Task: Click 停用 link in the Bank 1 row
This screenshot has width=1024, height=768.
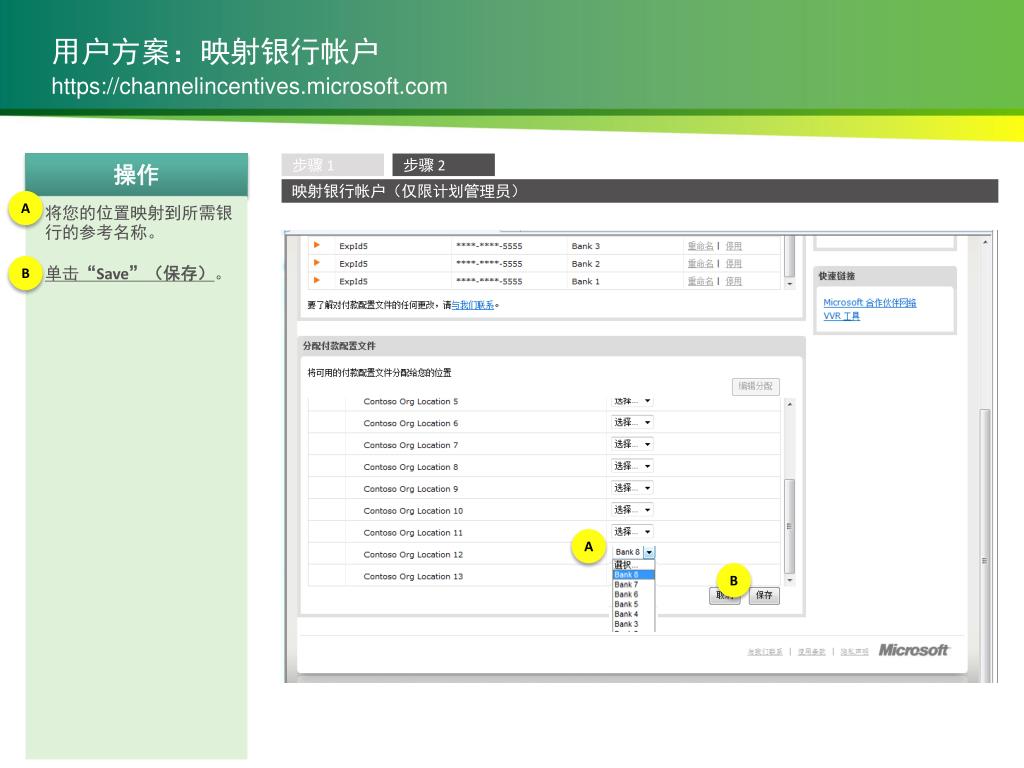Action: (x=733, y=281)
